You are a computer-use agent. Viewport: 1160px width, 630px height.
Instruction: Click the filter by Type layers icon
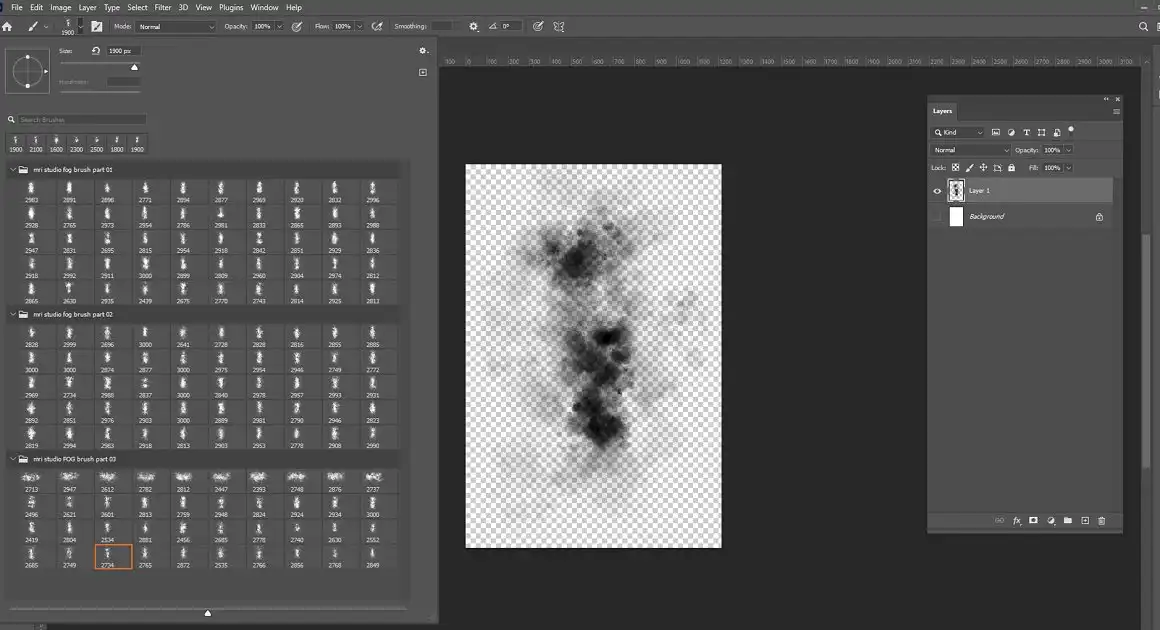pos(1026,132)
